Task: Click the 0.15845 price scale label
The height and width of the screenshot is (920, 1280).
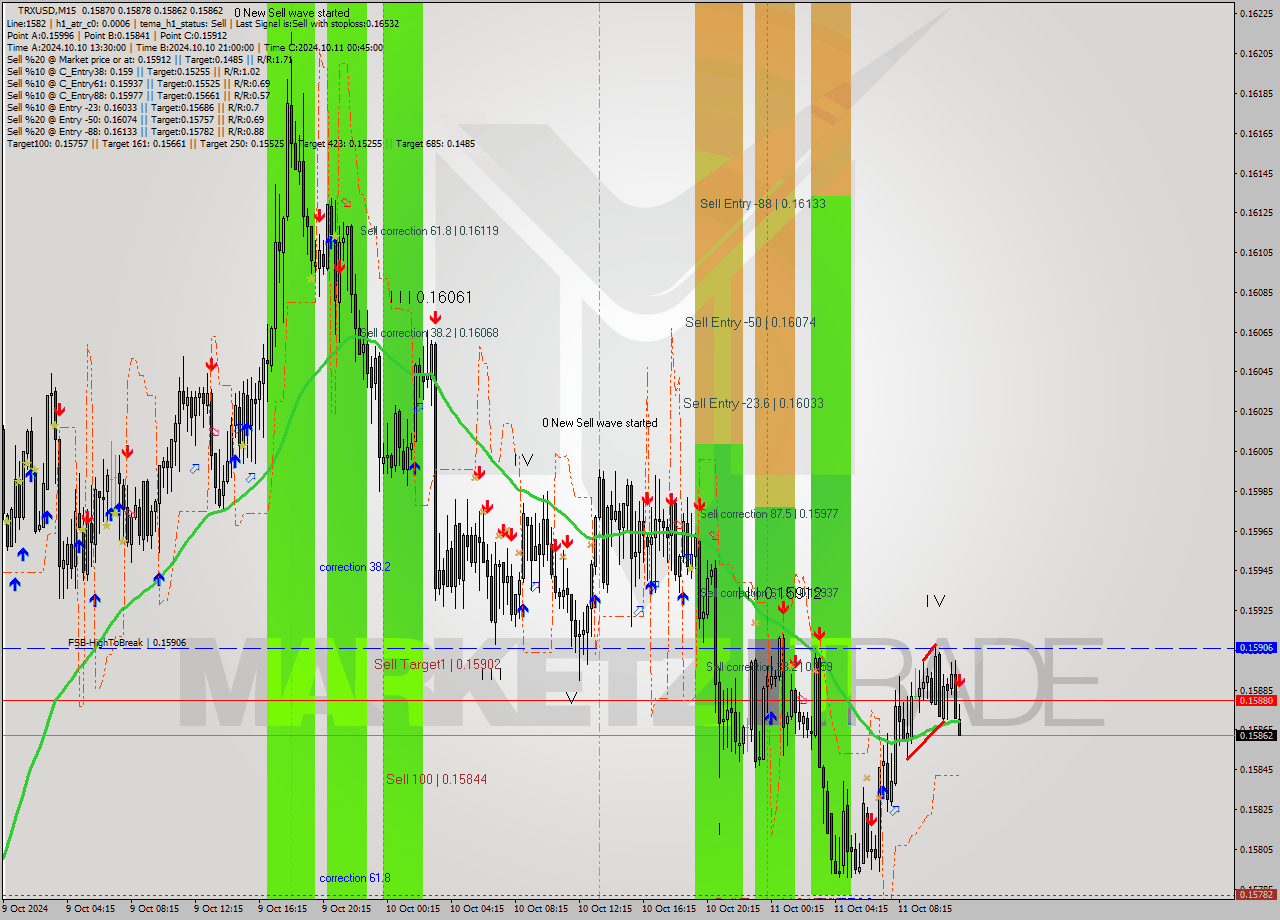Action: point(1257,769)
